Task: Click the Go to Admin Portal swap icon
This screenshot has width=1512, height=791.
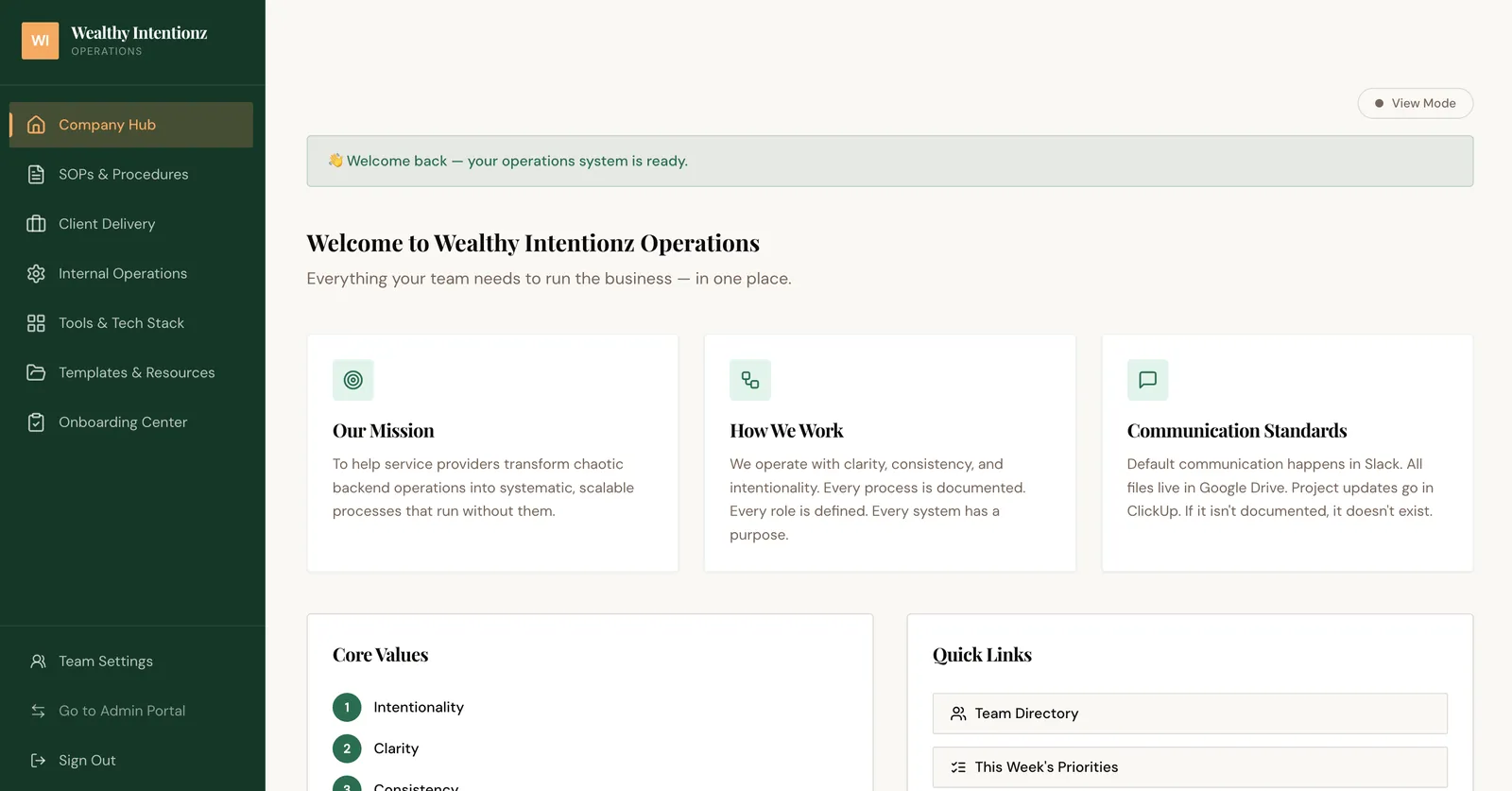Action: [38, 711]
